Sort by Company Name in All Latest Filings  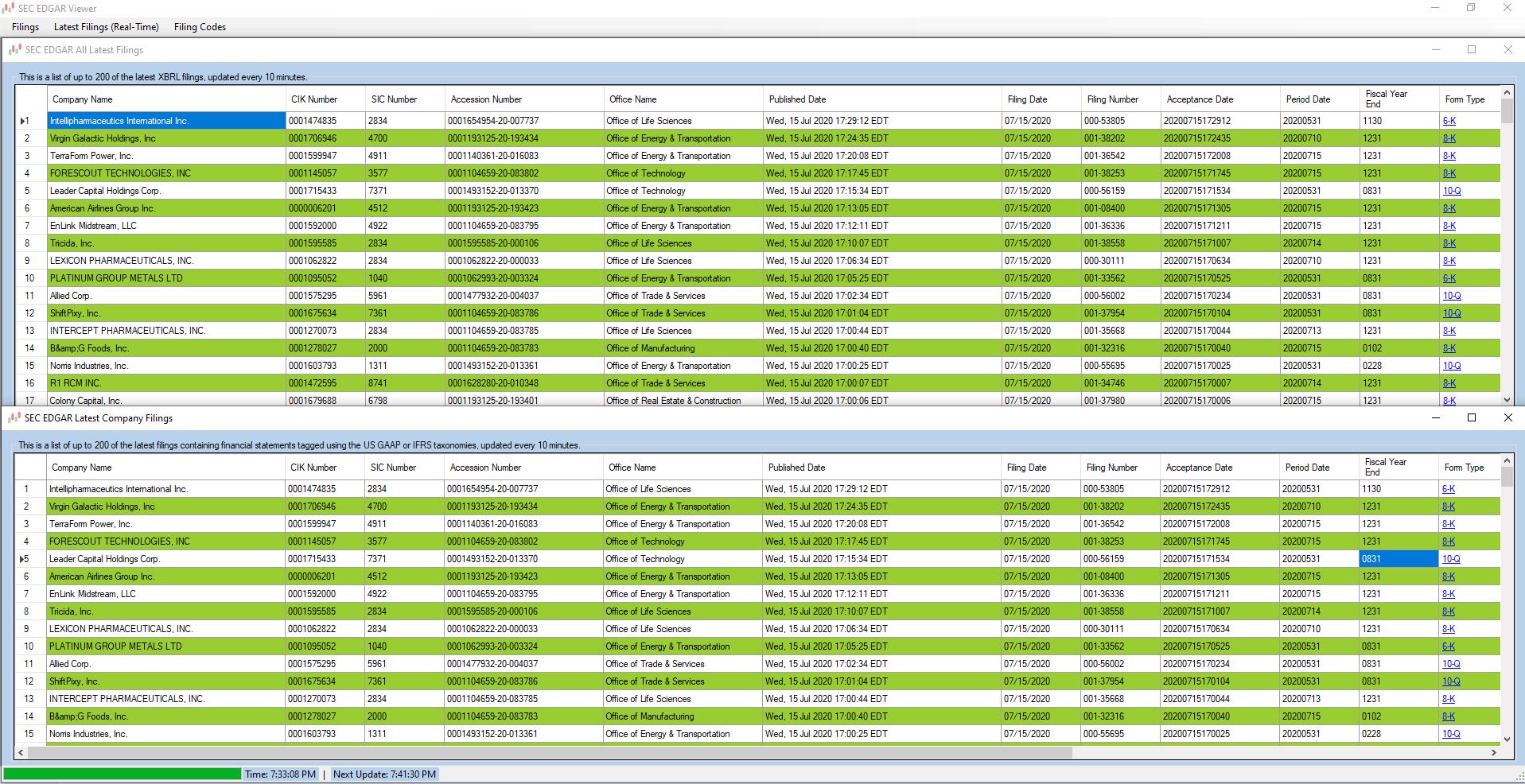(x=165, y=99)
